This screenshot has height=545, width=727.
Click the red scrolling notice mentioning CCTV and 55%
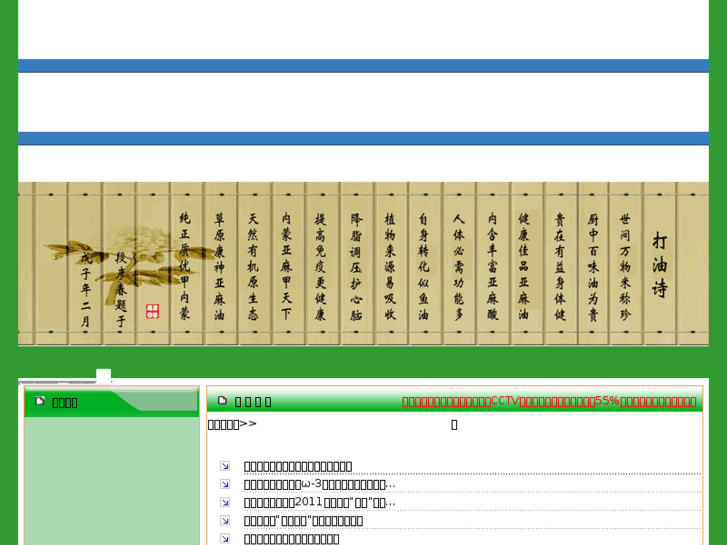[549, 402]
